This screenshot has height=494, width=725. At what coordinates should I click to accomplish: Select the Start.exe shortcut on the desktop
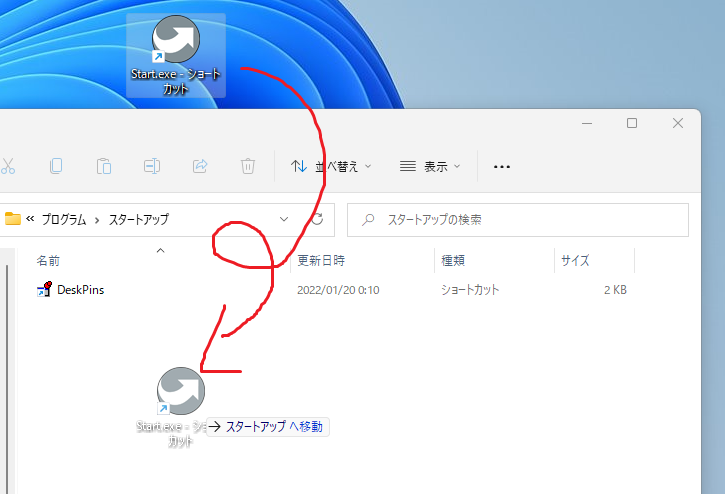coord(176,56)
